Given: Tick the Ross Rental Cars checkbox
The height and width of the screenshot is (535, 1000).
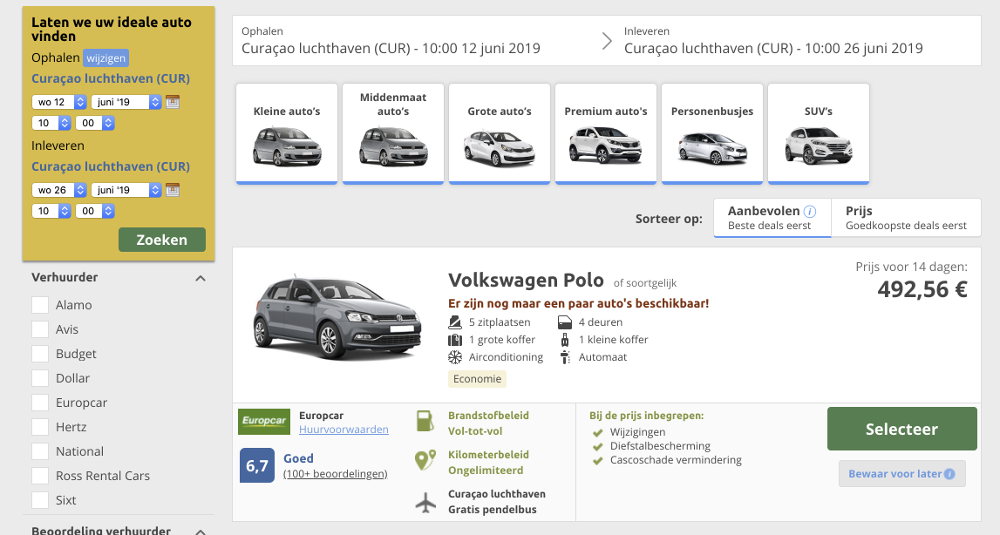Looking at the screenshot, I should (x=40, y=476).
